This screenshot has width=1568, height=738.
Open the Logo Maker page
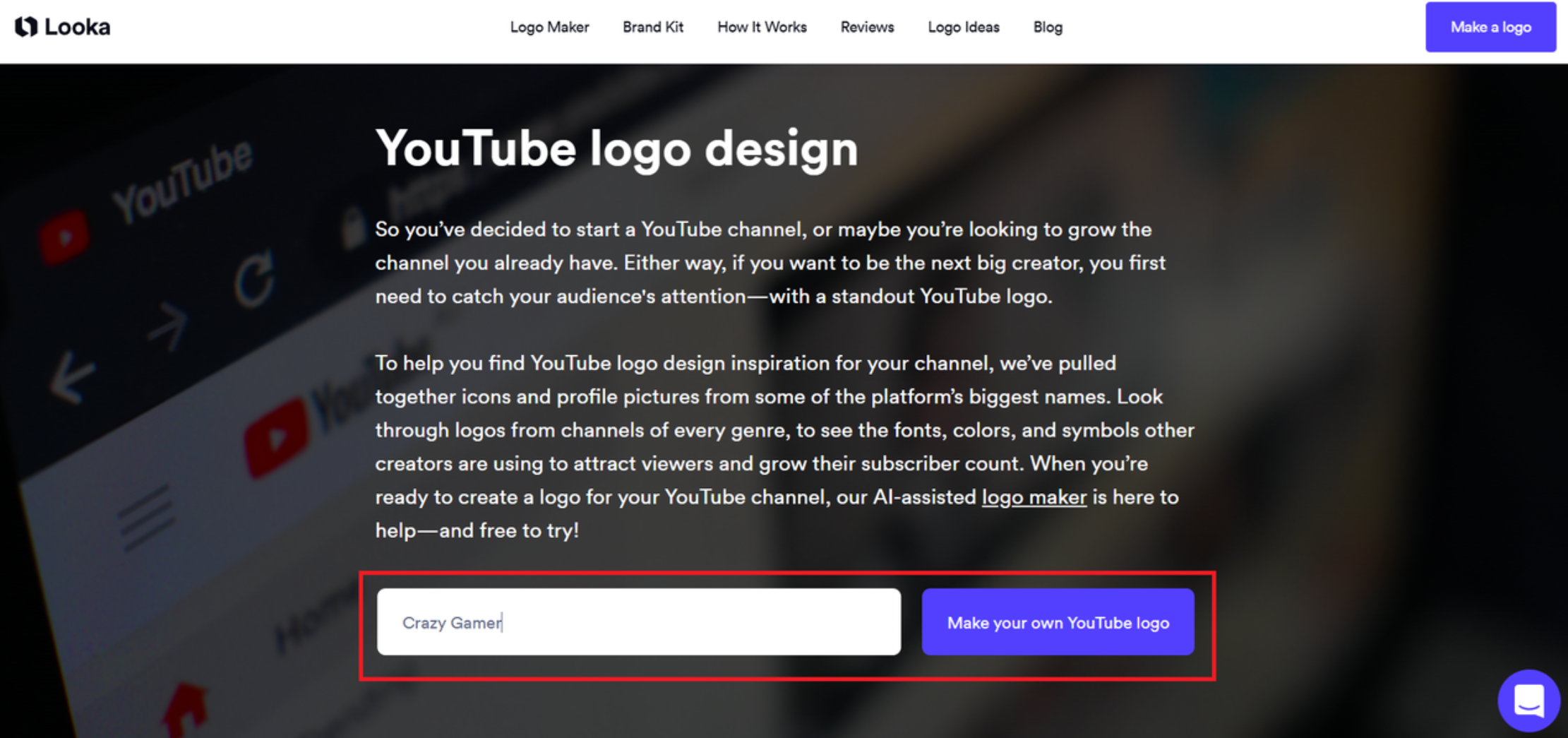coord(550,28)
